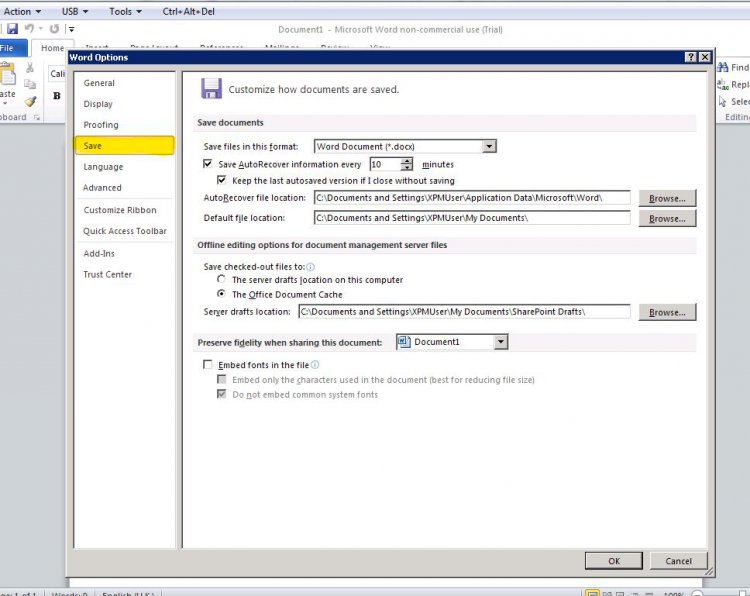750x596 pixels.
Task: Click the Paste clipboard icon
Action: [x=7, y=74]
